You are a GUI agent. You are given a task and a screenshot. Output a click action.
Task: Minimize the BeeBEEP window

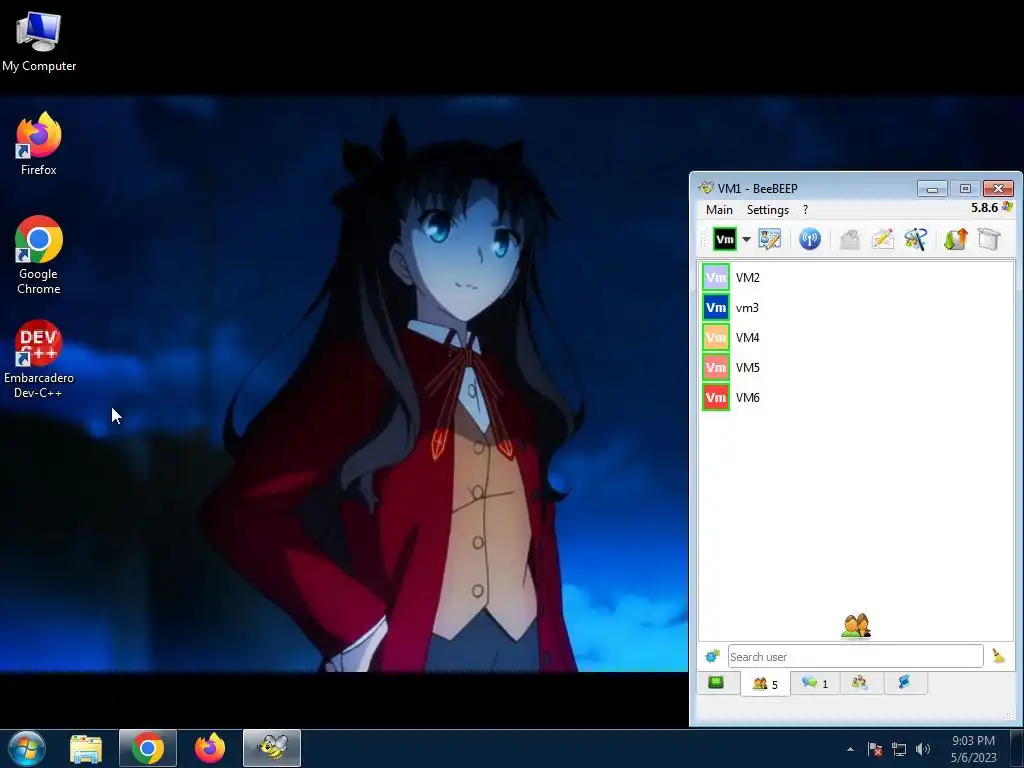tap(932, 189)
